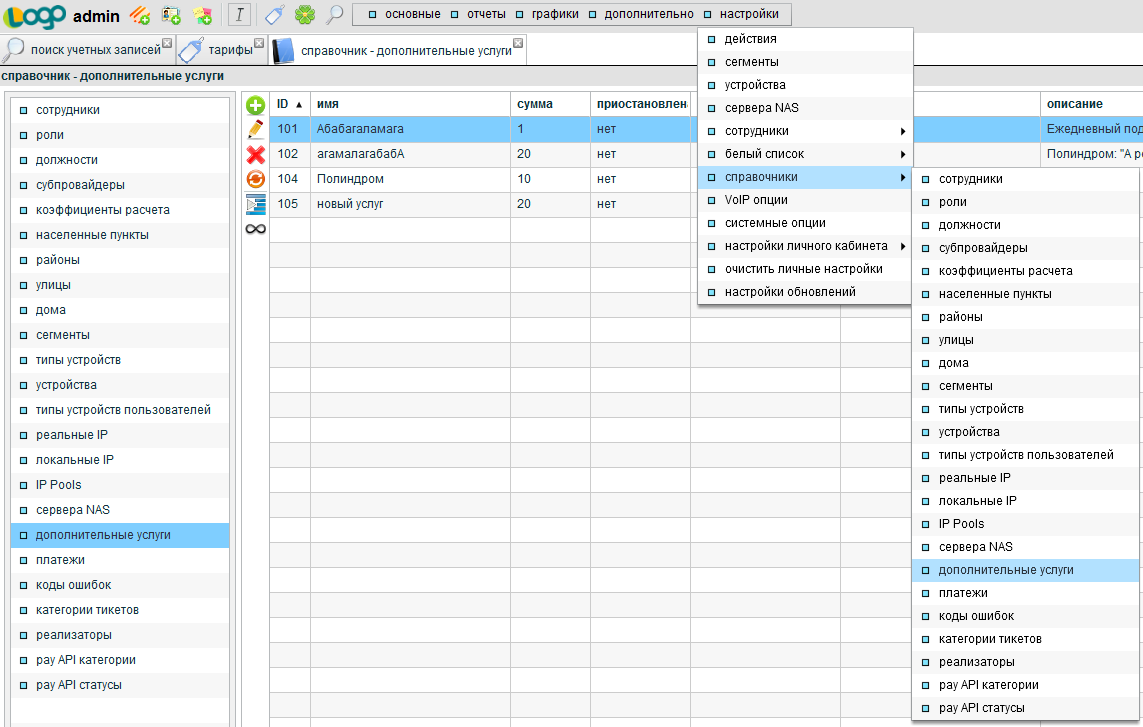Click the red X delete icon
This screenshot has height=727, width=1143.
tap(255, 154)
